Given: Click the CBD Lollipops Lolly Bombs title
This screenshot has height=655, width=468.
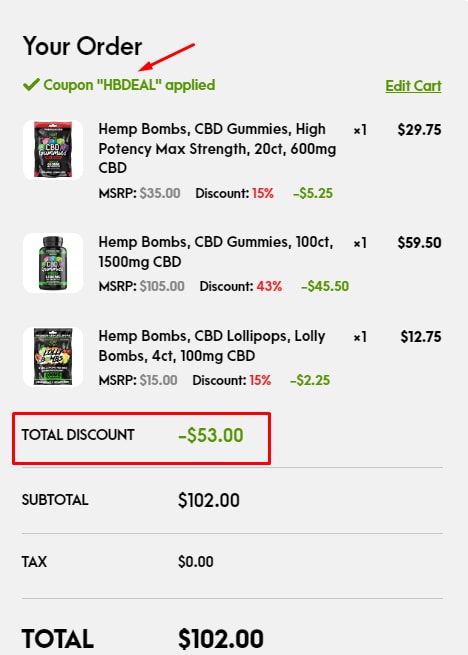Looking at the screenshot, I should (x=211, y=346).
